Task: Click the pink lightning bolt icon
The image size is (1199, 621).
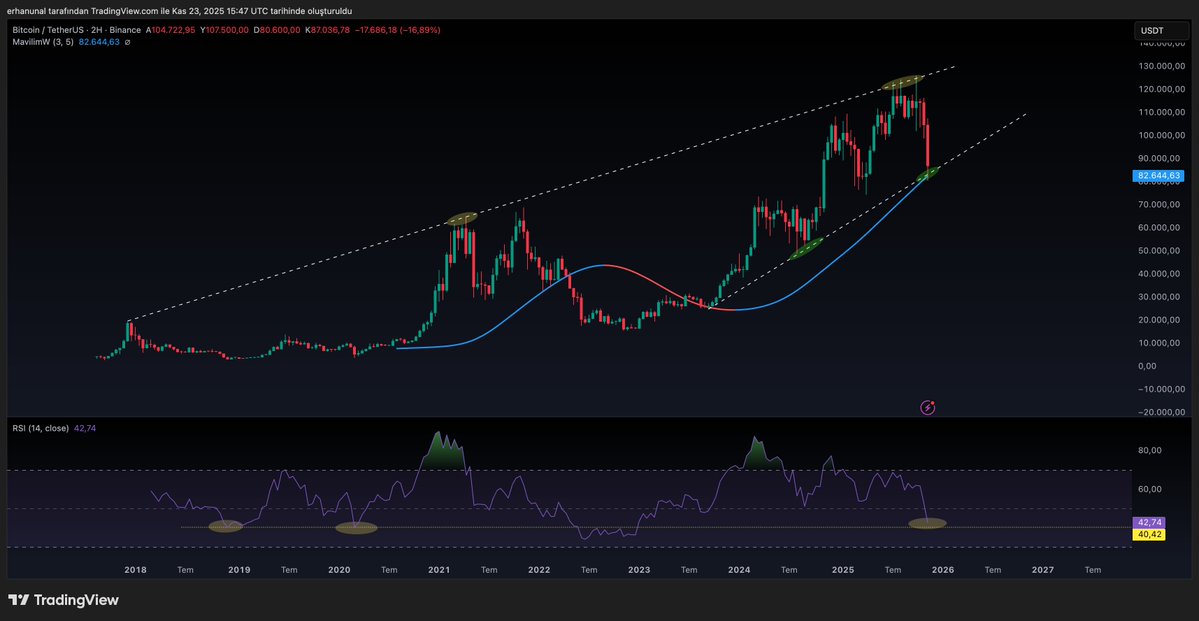Action: coord(928,408)
